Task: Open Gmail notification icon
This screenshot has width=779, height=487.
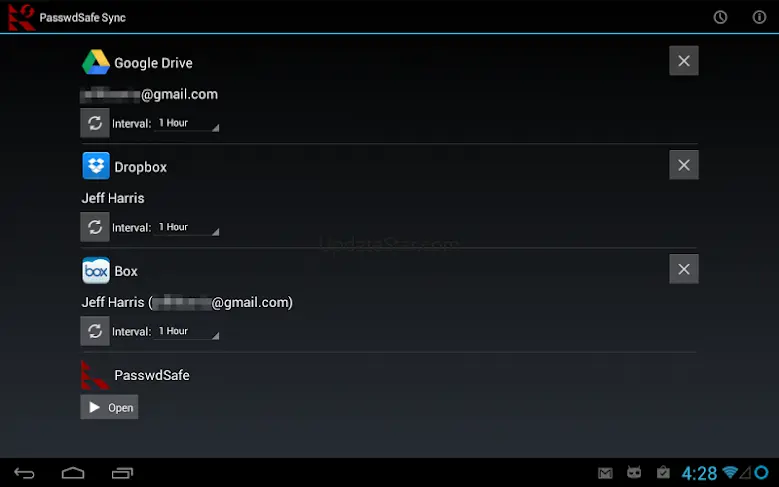Action: click(x=605, y=473)
